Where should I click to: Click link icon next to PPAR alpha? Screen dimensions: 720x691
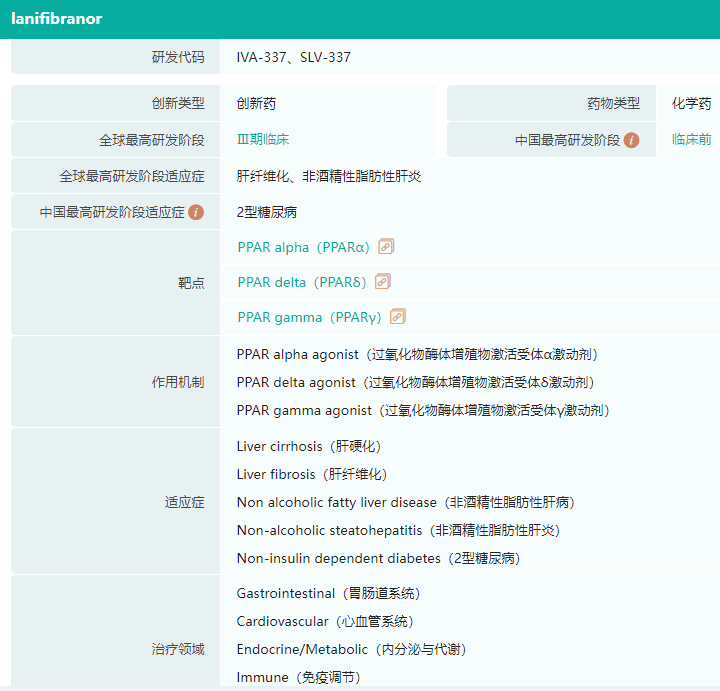[x=386, y=247]
